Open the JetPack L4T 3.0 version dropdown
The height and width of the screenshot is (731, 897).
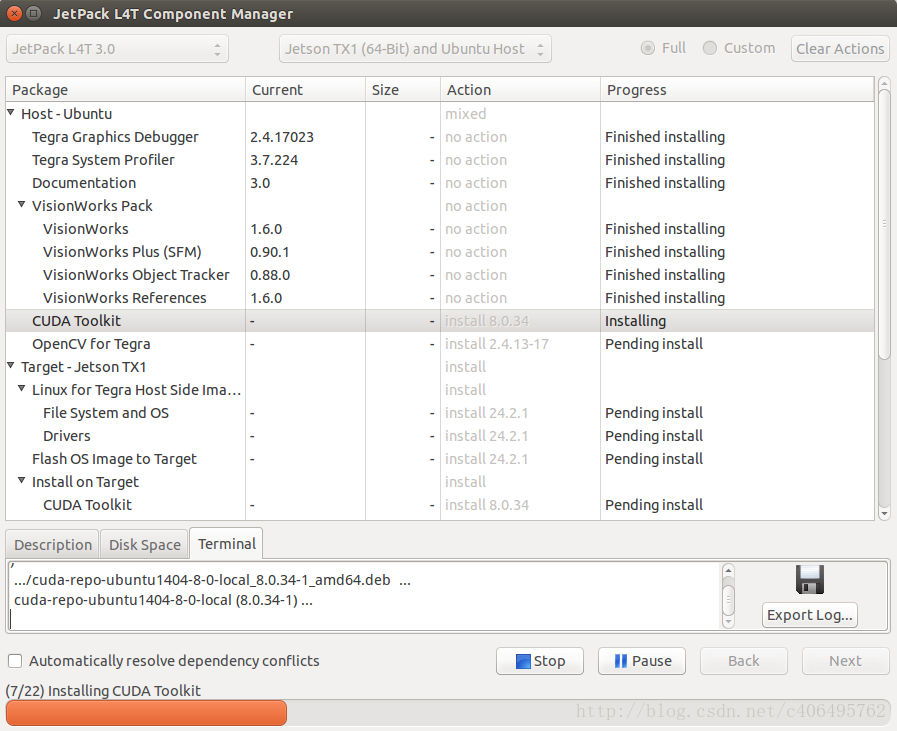click(117, 49)
